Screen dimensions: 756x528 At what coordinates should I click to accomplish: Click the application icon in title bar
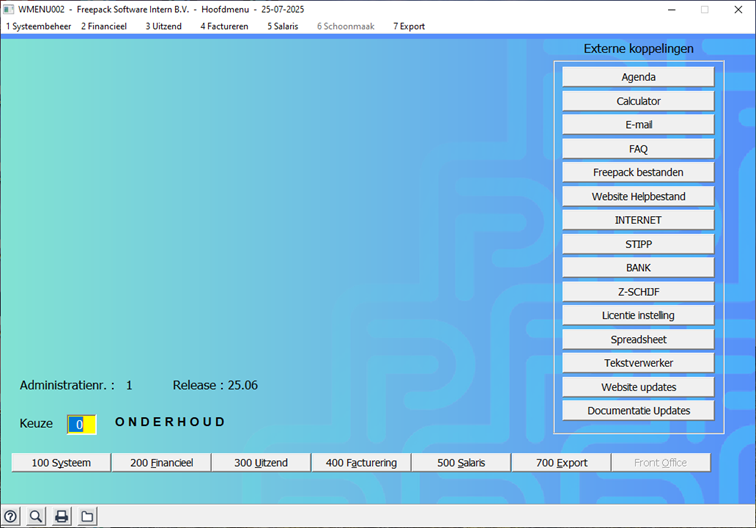tap(8, 10)
